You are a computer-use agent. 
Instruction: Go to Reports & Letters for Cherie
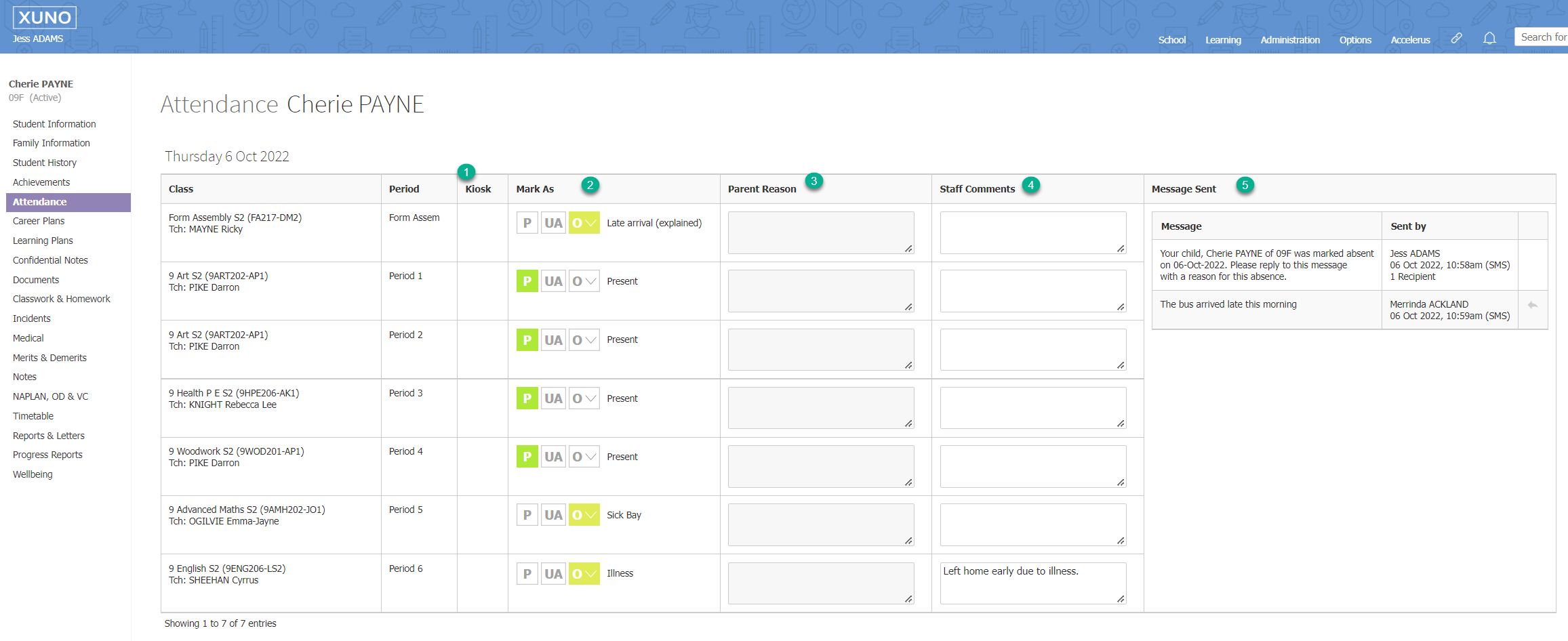tap(48, 435)
